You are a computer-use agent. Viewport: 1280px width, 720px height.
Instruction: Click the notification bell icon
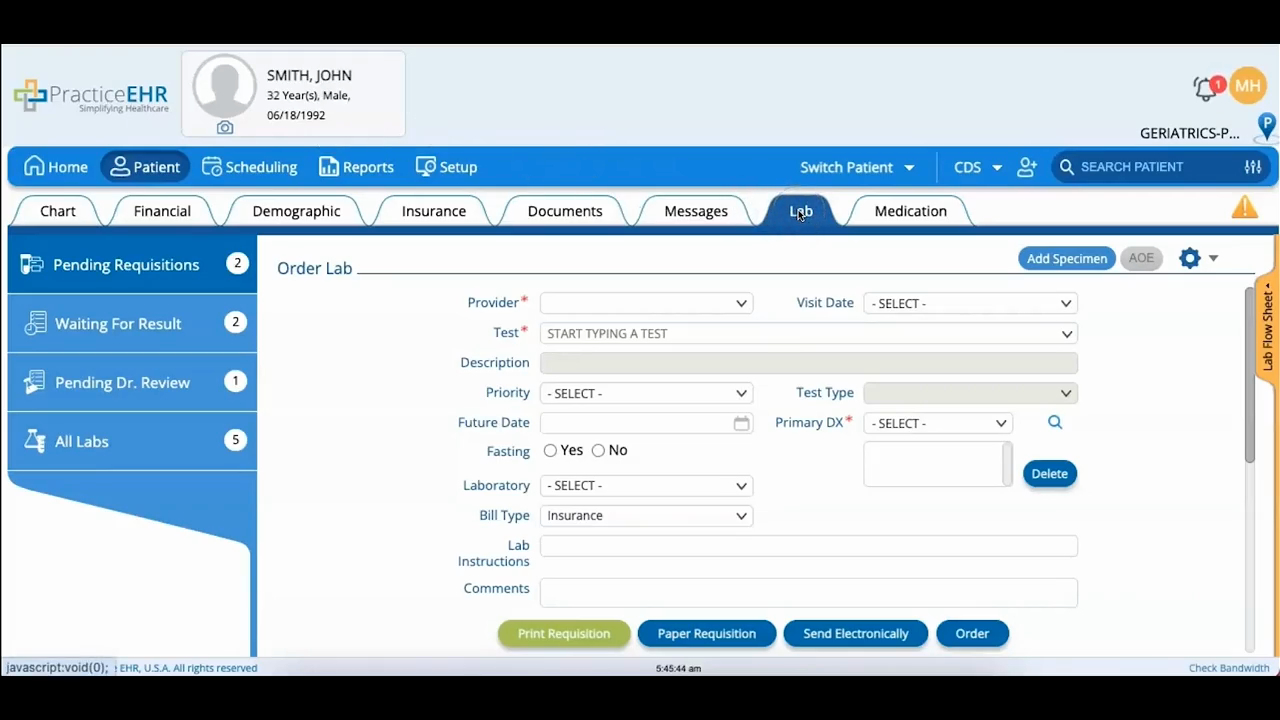1206,89
